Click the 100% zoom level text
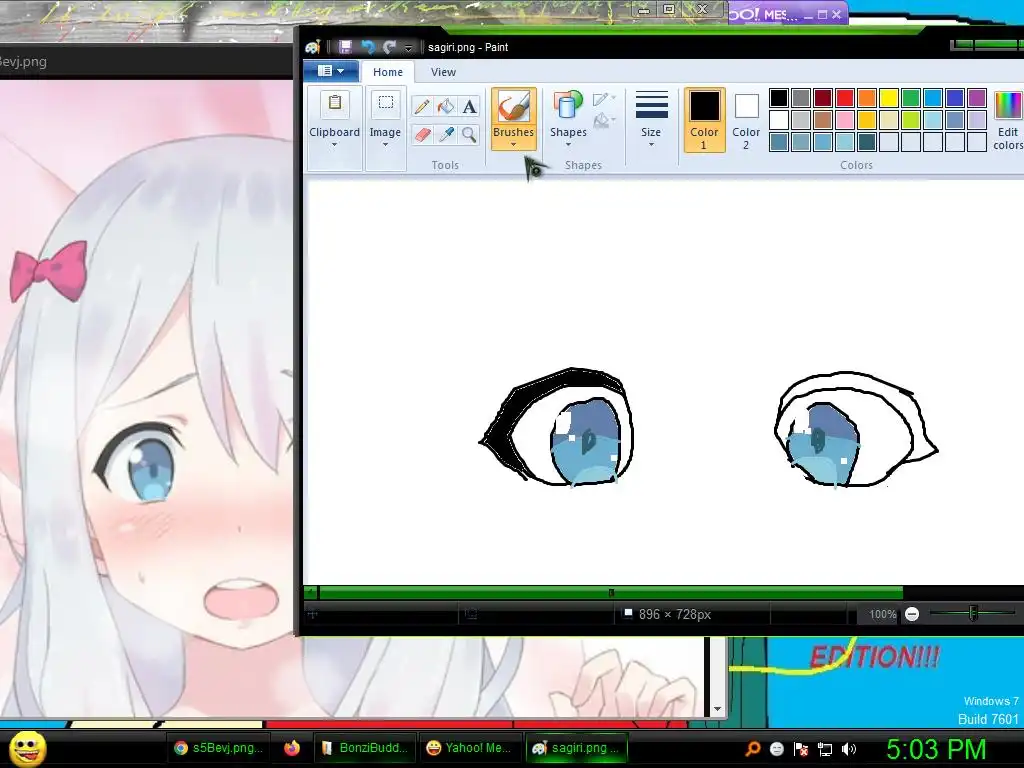The width and height of the screenshot is (1024, 768). [882, 615]
